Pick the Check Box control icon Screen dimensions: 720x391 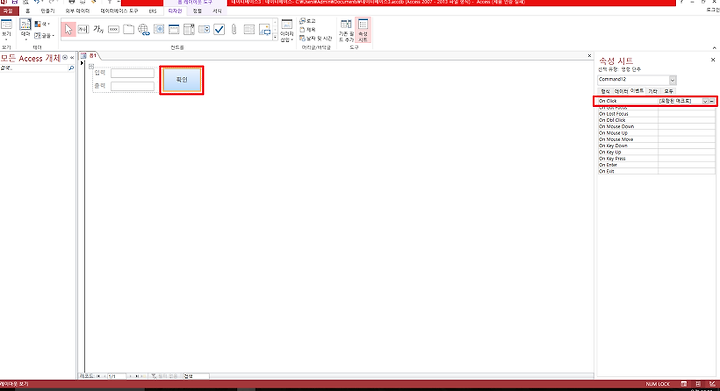219,29
